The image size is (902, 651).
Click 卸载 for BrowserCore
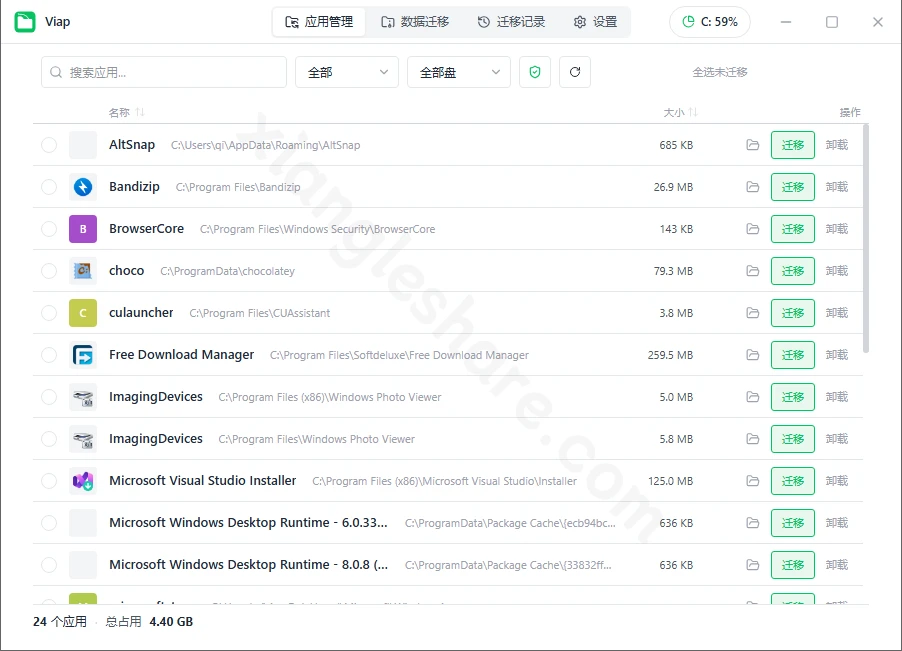tap(837, 229)
